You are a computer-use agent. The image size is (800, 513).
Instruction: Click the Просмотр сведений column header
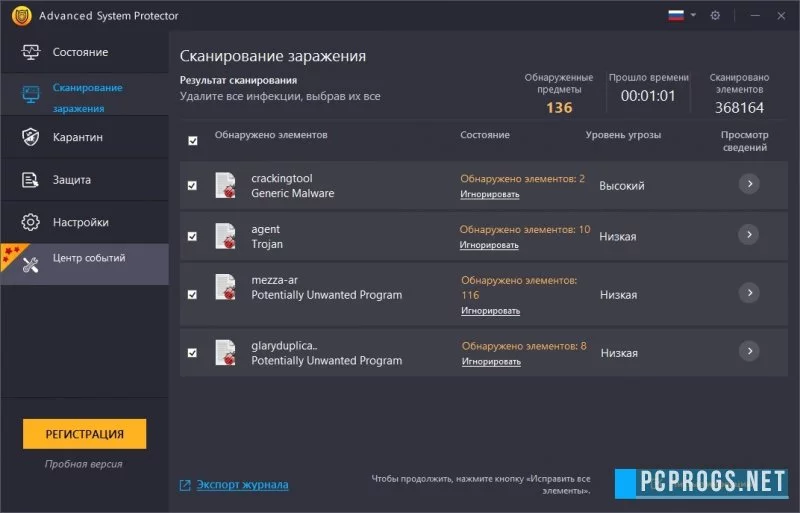(744, 141)
